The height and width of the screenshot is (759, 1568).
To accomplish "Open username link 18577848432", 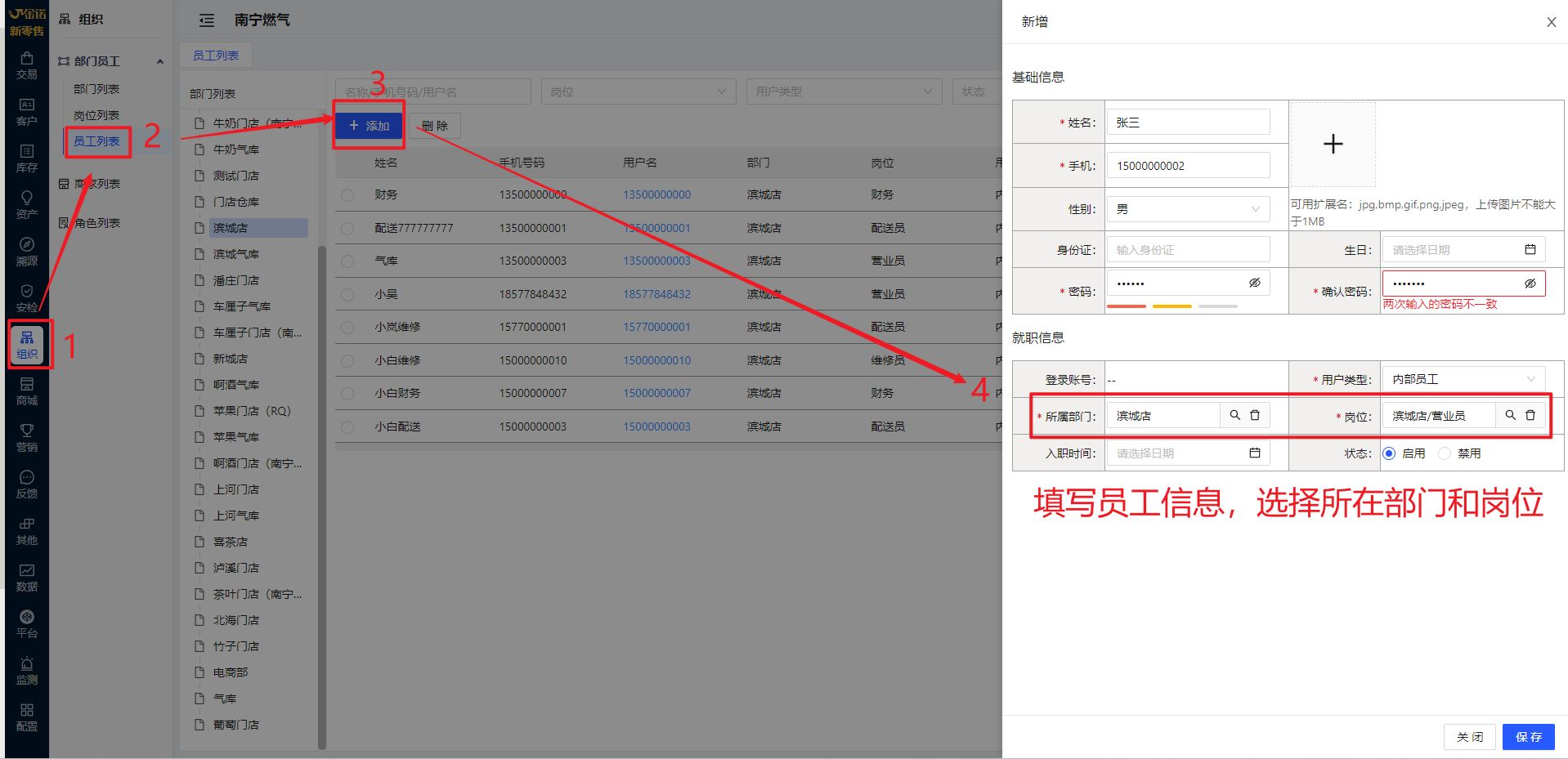I will (x=656, y=294).
